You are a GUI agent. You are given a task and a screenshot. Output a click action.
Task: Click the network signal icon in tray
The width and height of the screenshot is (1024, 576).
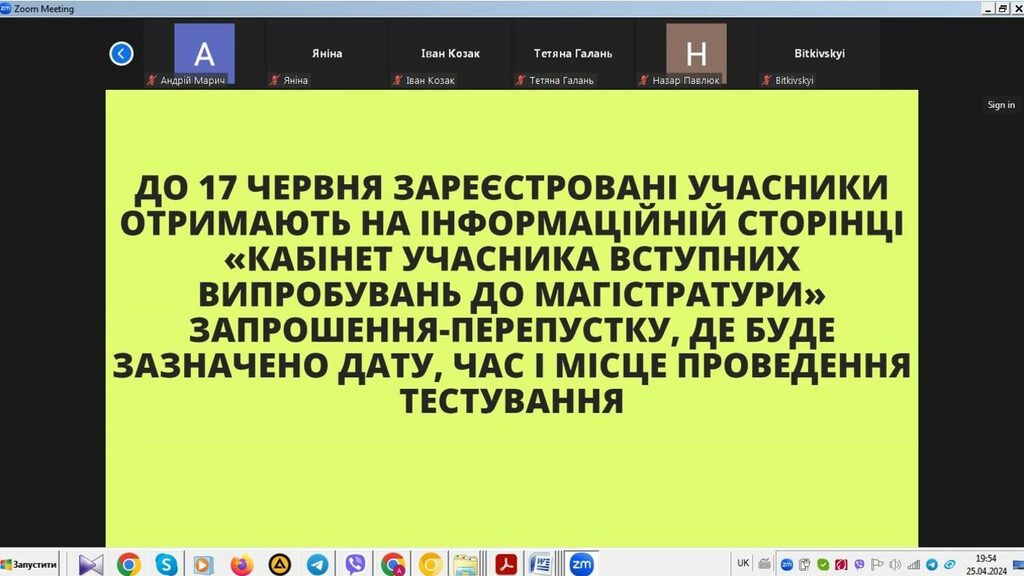coord(913,565)
